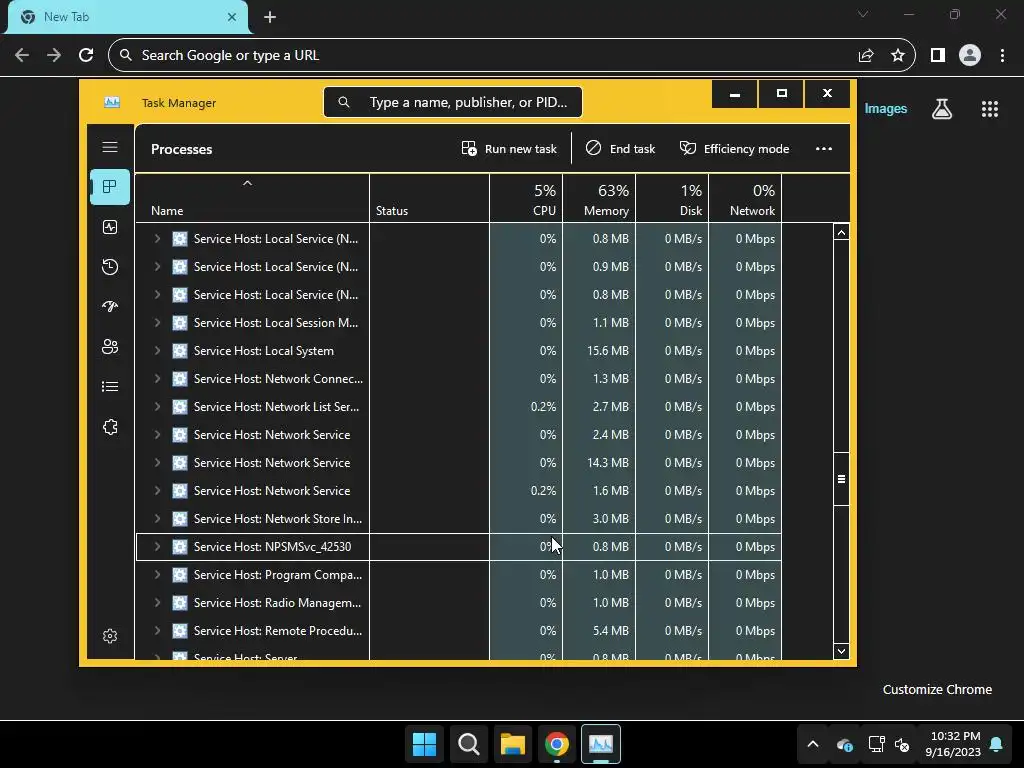1024x768 pixels.
Task: Open the Windows Start menu
Action: (x=424, y=744)
